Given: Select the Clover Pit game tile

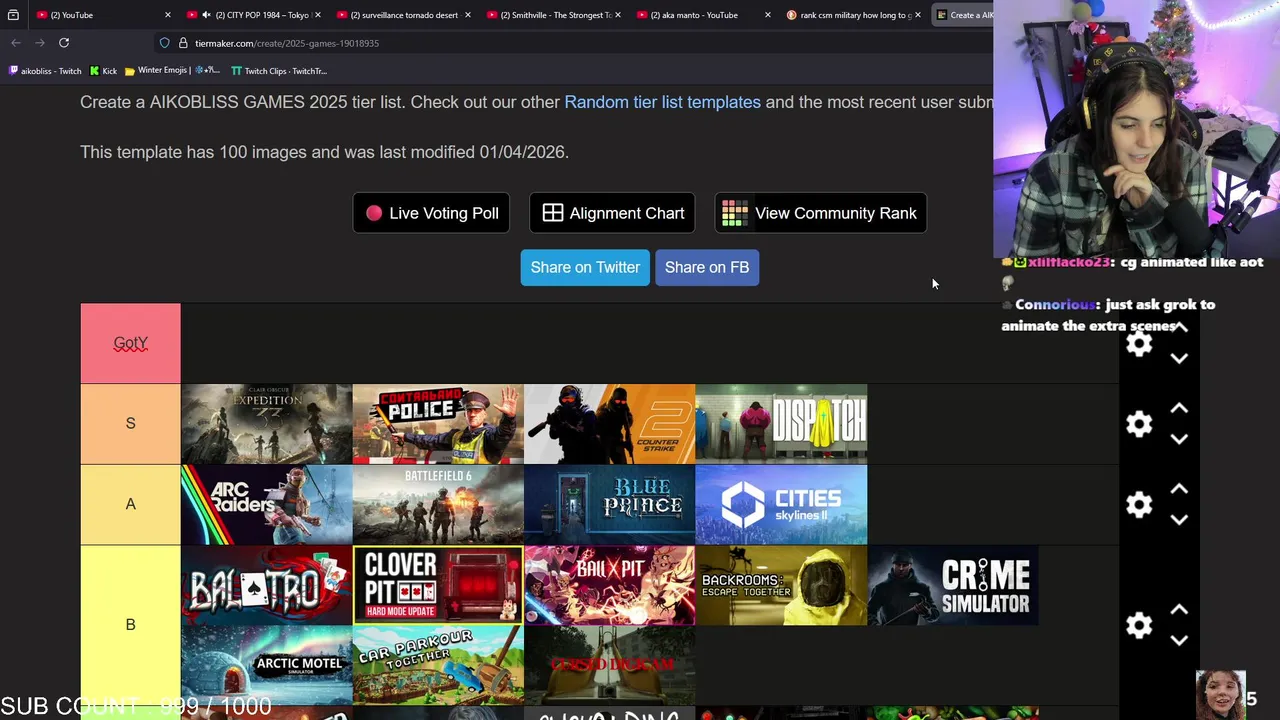Looking at the screenshot, I should coord(438,585).
